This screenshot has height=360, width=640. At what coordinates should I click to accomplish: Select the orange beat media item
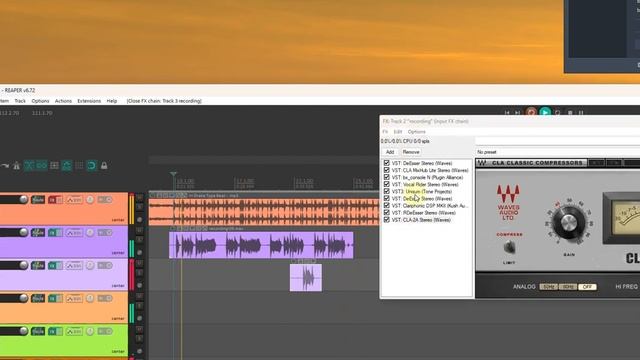(264, 211)
